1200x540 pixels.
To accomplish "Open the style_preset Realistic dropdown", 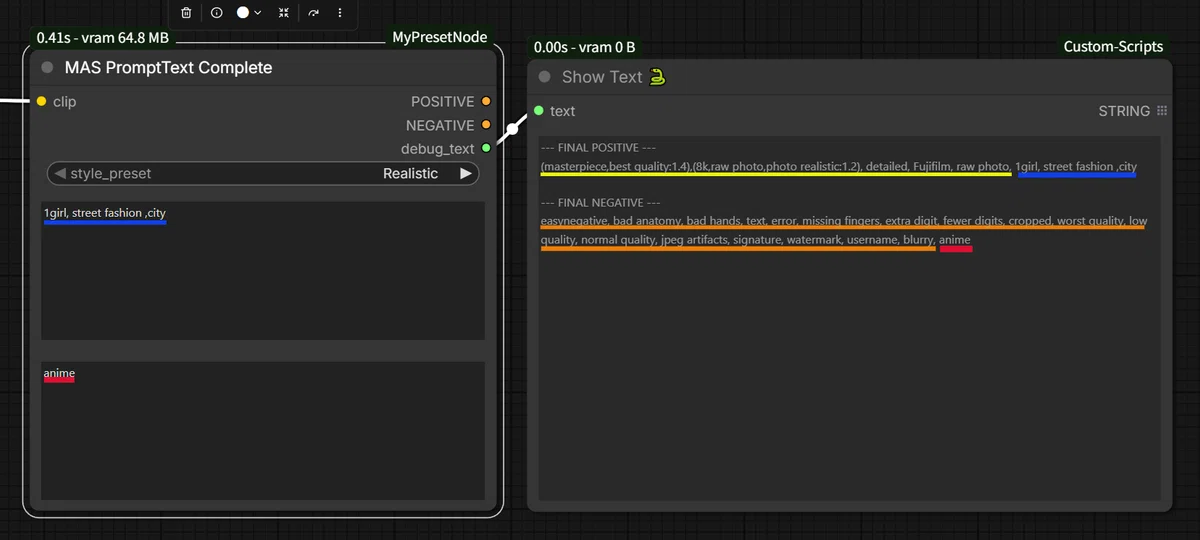I will click(263, 173).
